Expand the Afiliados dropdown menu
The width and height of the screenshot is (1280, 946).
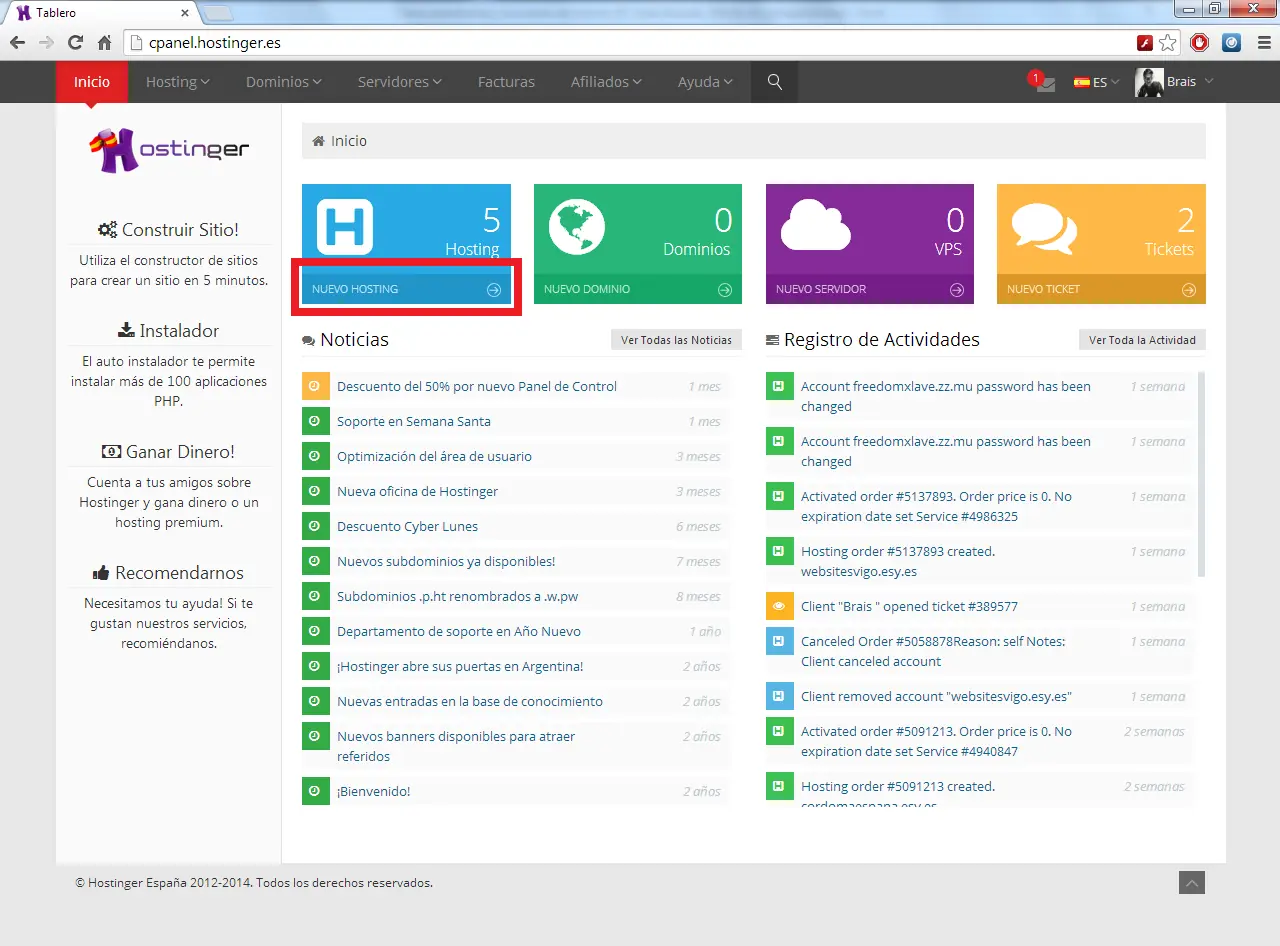tap(606, 82)
